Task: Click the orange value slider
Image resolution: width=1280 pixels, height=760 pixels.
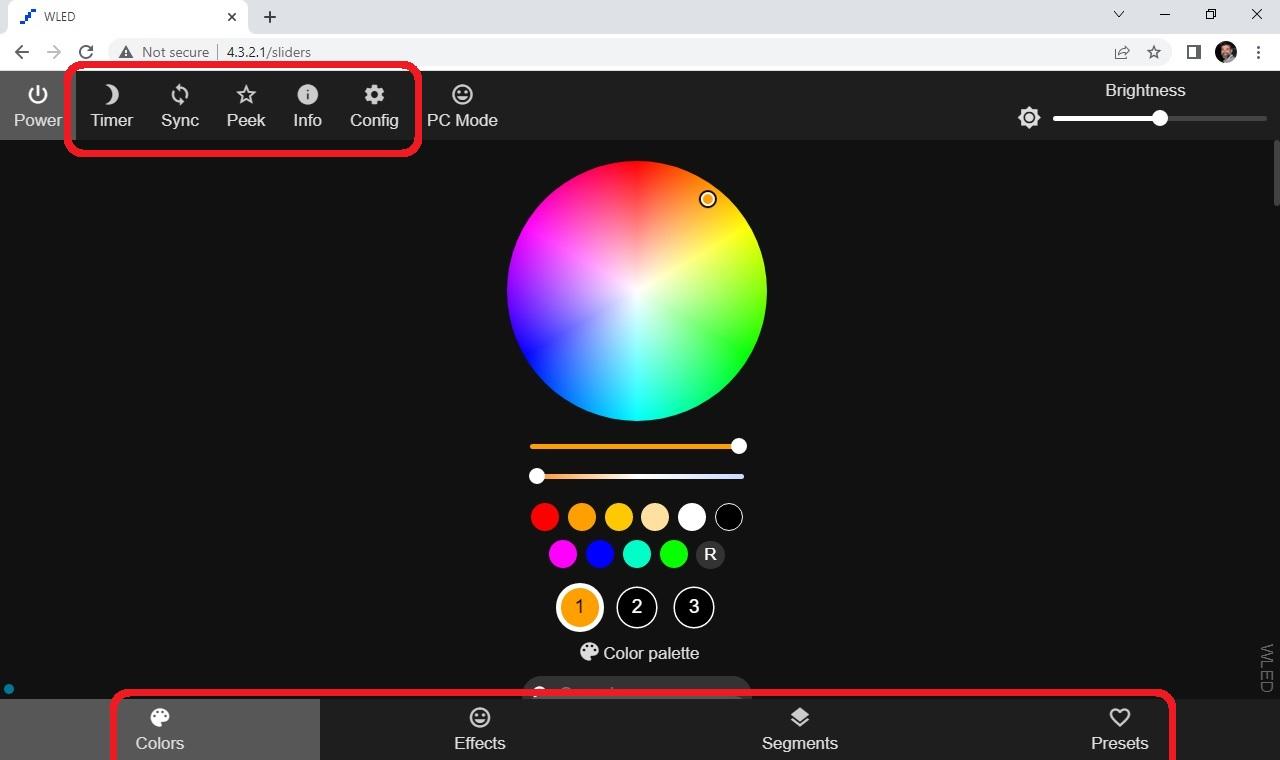Action: 637,446
